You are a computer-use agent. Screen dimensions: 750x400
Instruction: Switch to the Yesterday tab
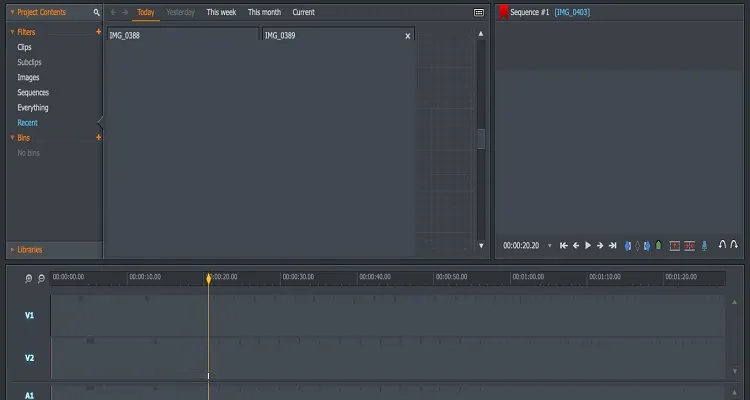[x=180, y=12]
